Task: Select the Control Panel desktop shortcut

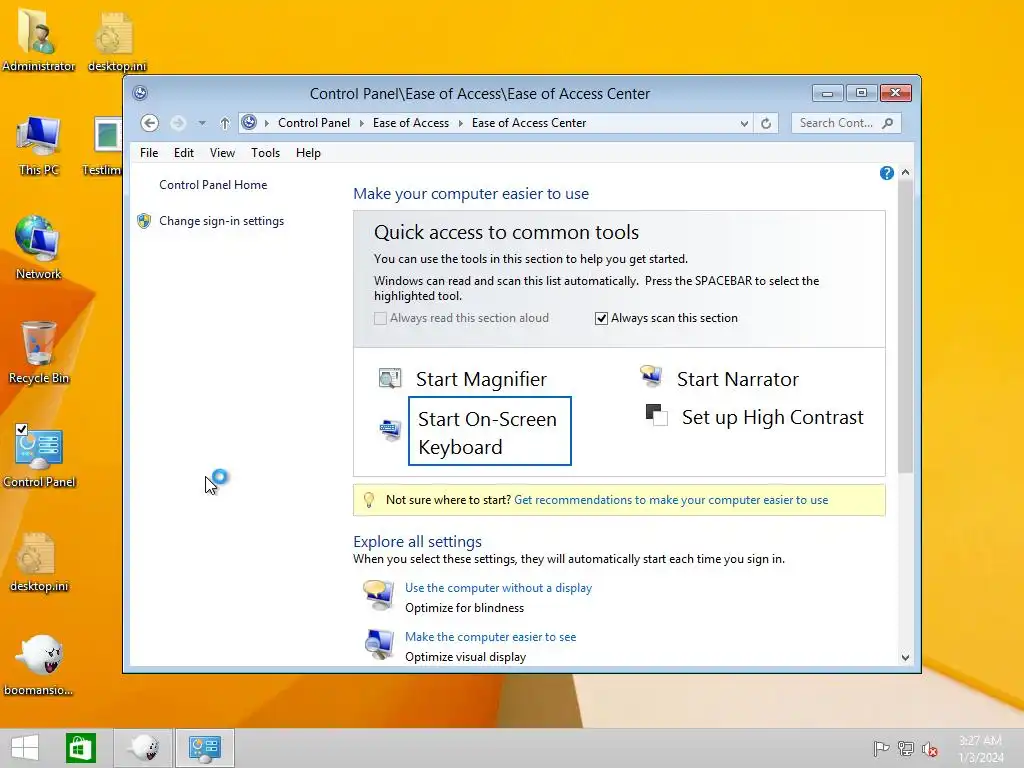Action: [x=39, y=456]
